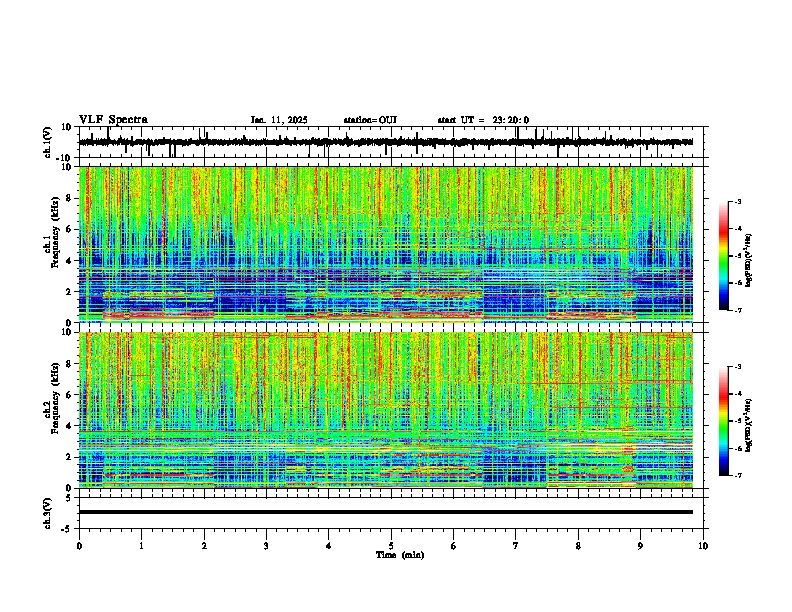Click the ch.1 colorbar log(PSD) unit label
Viewport: 792px width, 612px height.
tap(749, 260)
